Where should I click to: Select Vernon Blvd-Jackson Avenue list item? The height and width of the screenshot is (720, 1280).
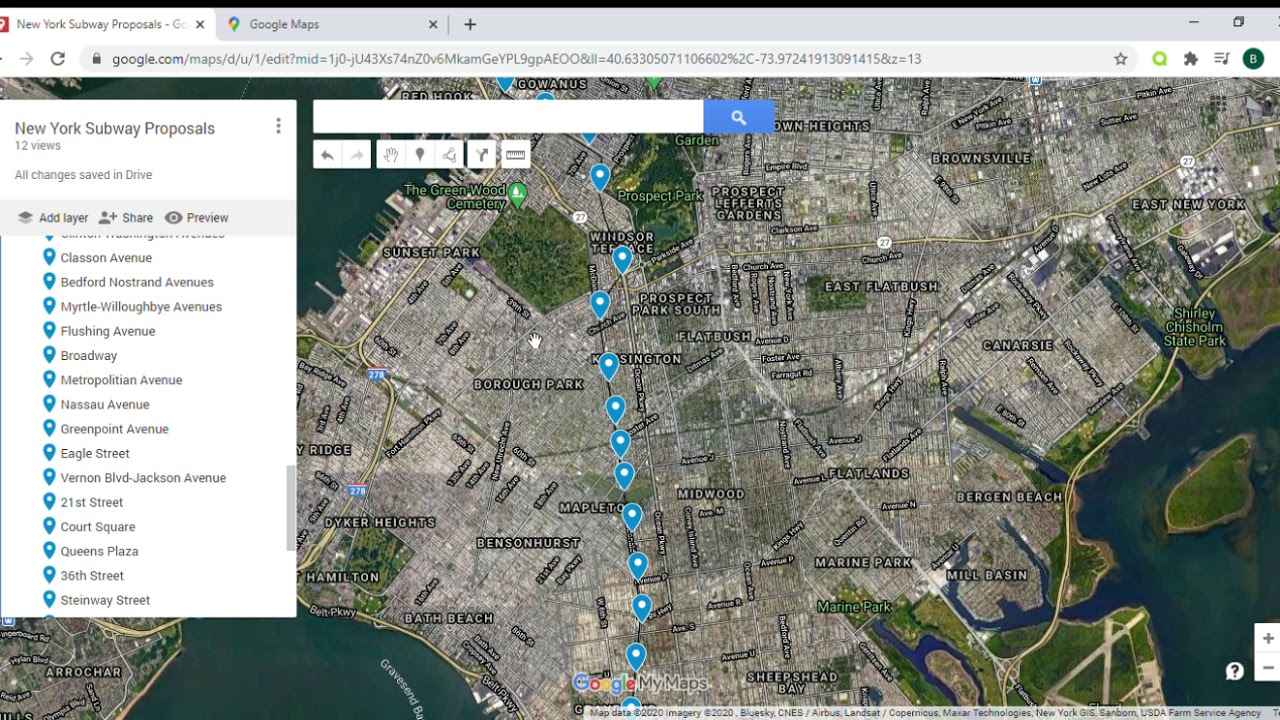[143, 478]
